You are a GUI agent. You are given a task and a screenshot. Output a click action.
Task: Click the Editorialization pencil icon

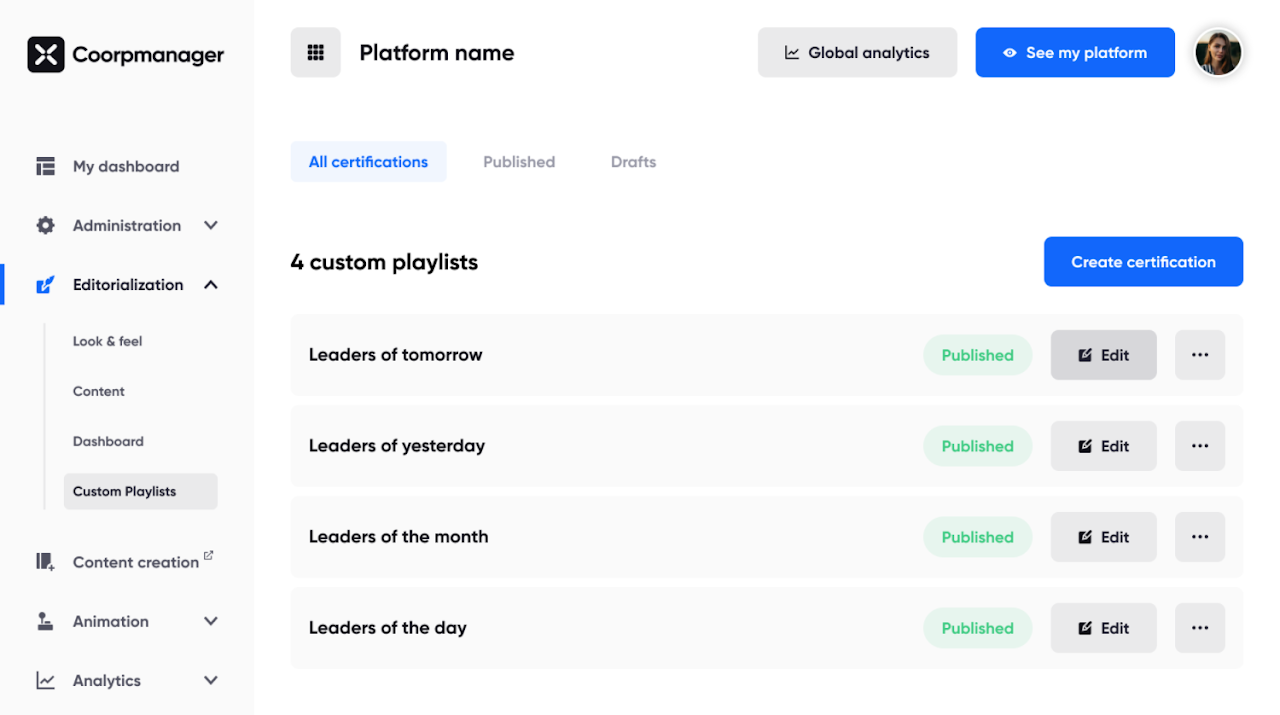pyautogui.click(x=46, y=285)
